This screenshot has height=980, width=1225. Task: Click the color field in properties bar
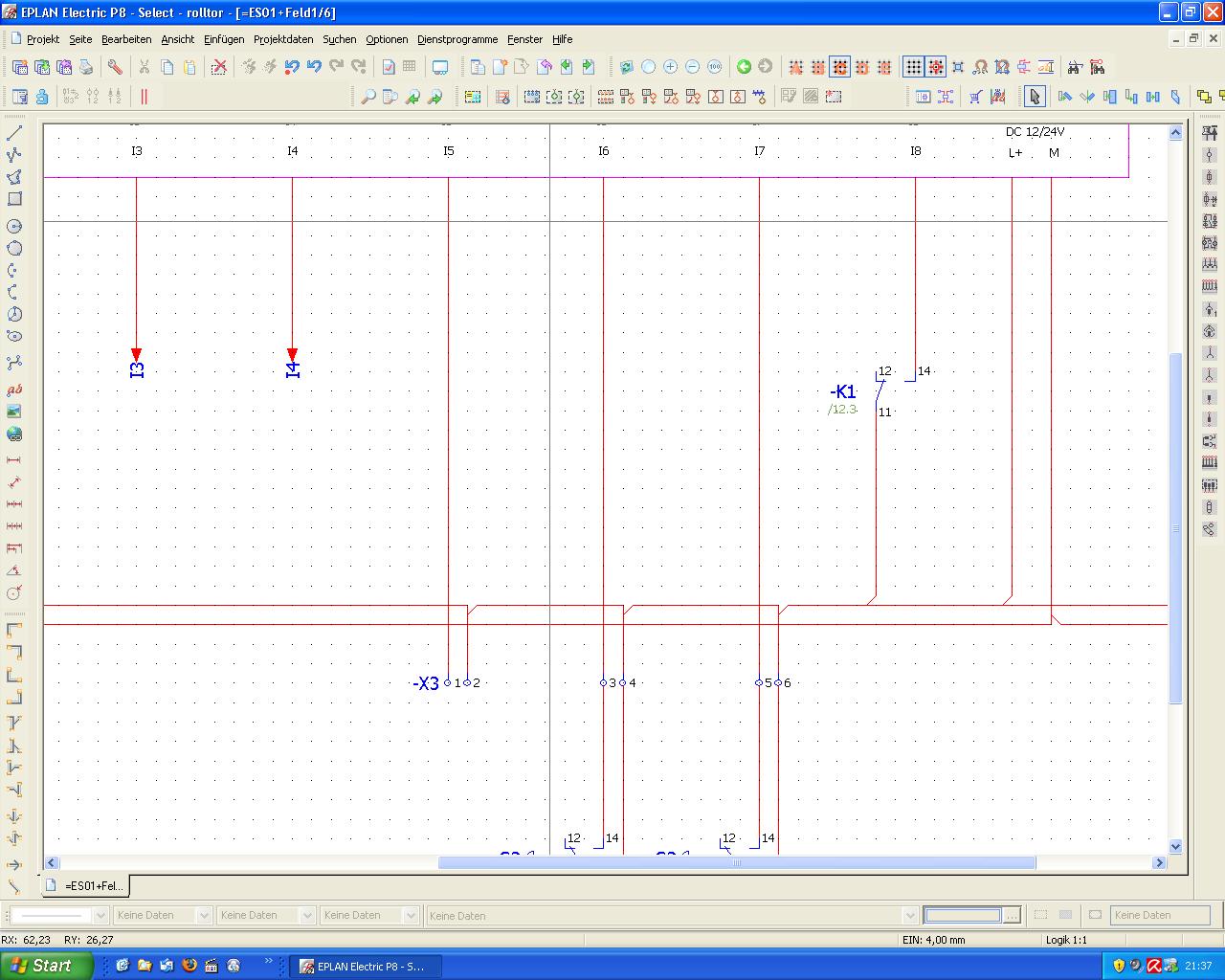pyautogui.click(x=963, y=916)
